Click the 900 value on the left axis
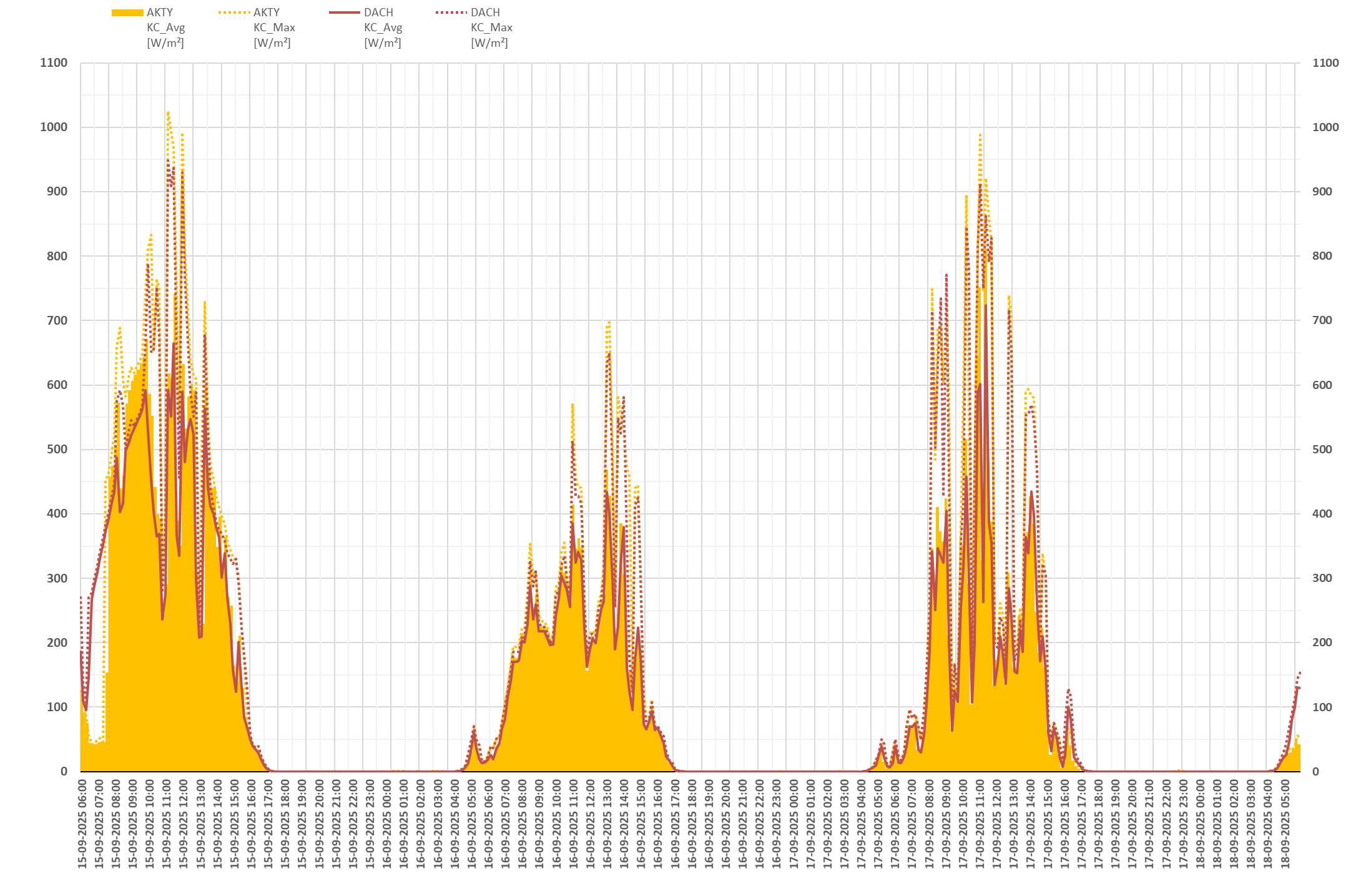This screenshot has width=1371, height=896. 57,191
